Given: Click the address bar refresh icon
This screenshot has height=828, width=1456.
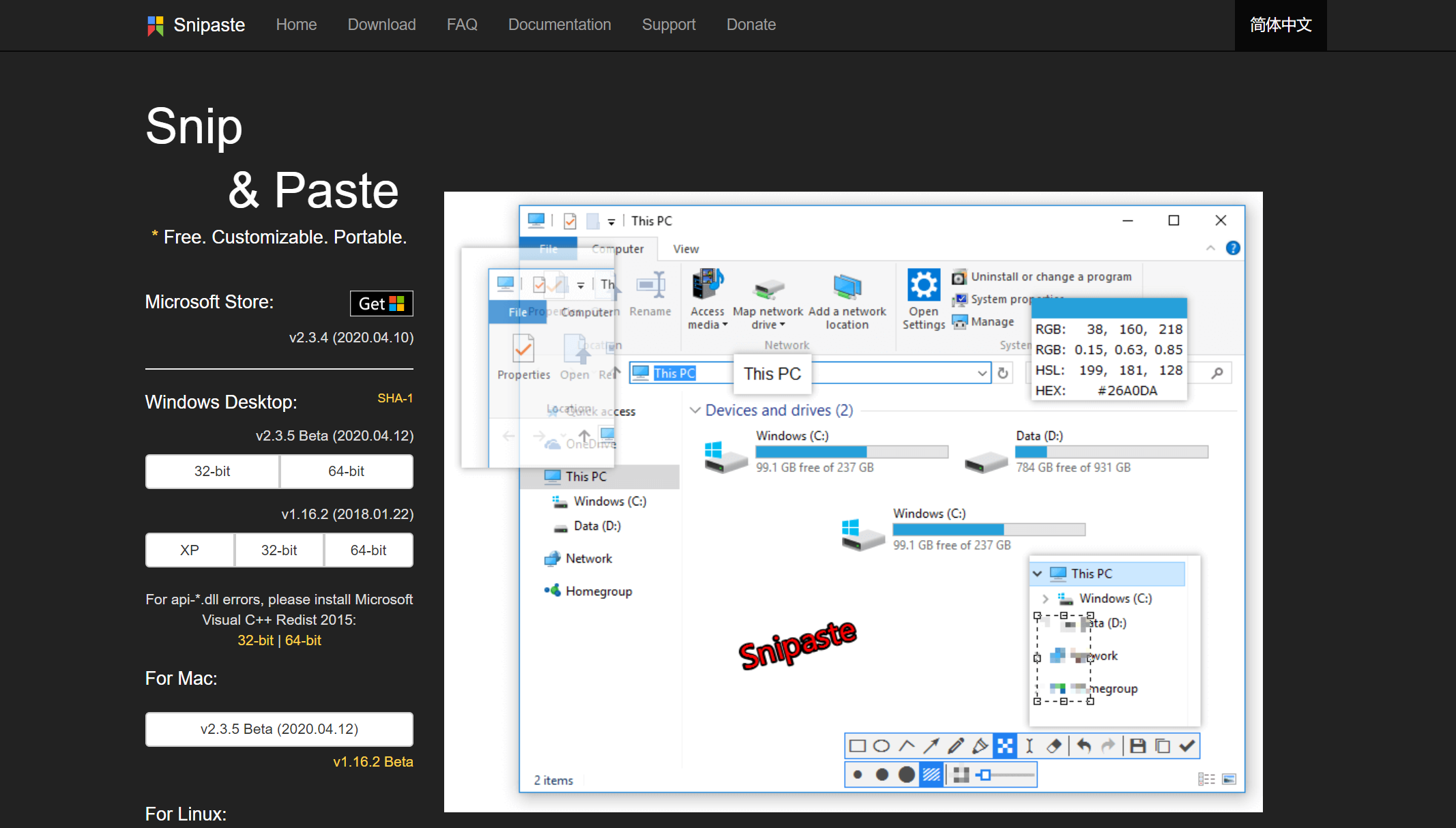Looking at the screenshot, I should click(x=1003, y=373).
